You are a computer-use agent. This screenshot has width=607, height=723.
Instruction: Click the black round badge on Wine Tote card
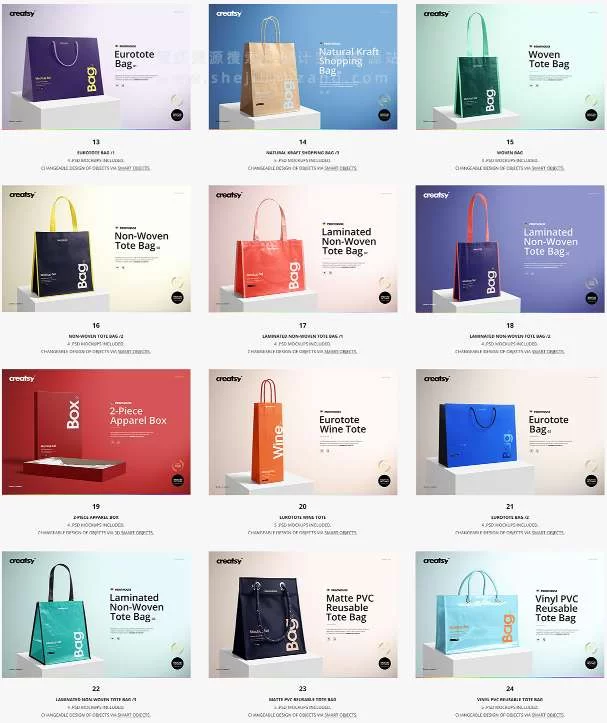(384, 480)
